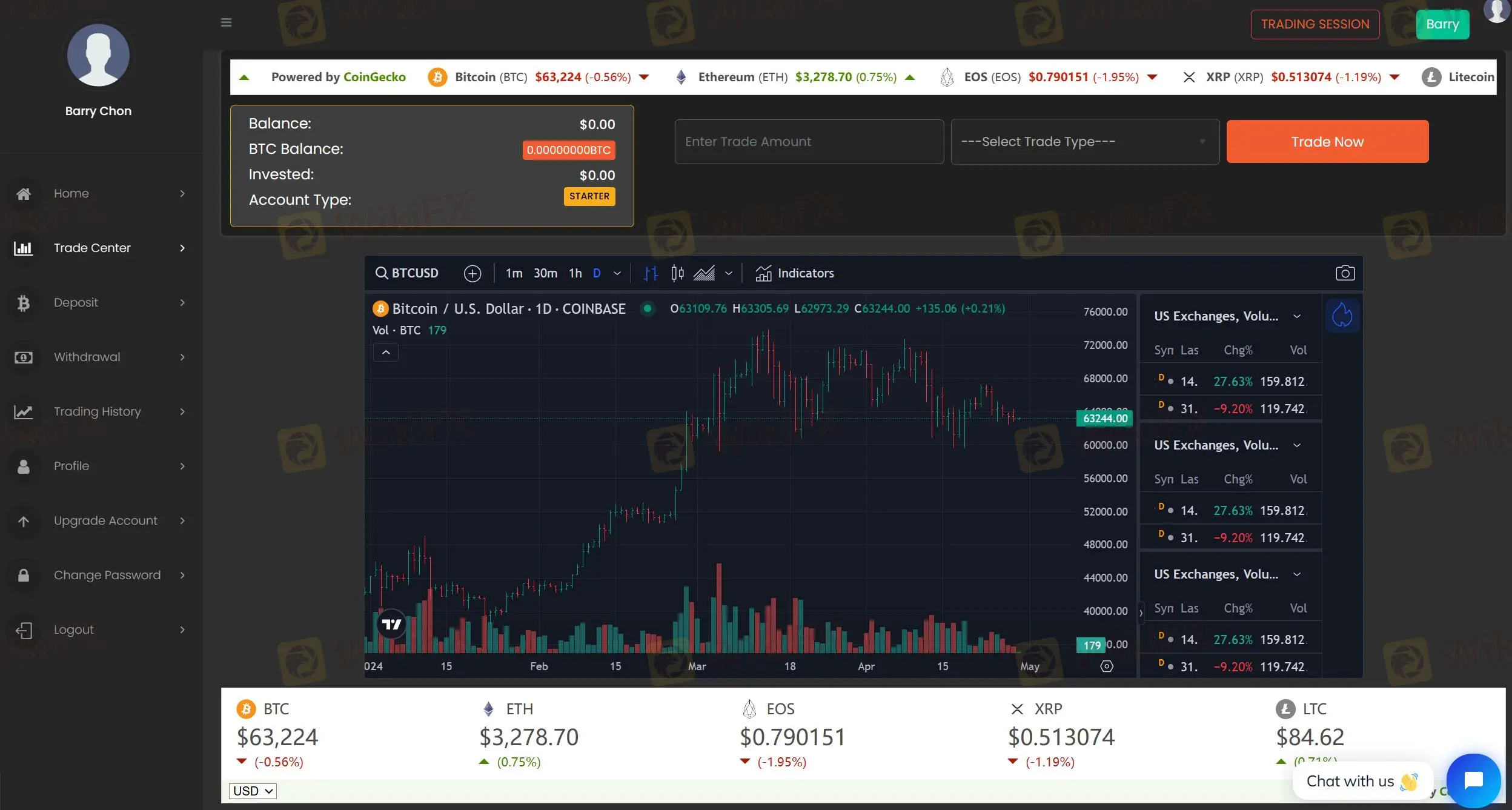This screenshot has height=810, width=1512.
Task: Select the bar chart style icon
Action: coord(651,274)
